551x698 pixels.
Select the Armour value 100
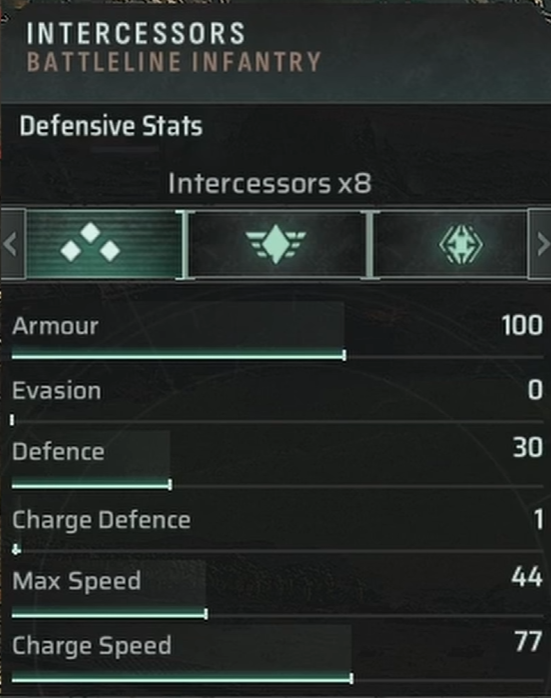tap(522, 325)
